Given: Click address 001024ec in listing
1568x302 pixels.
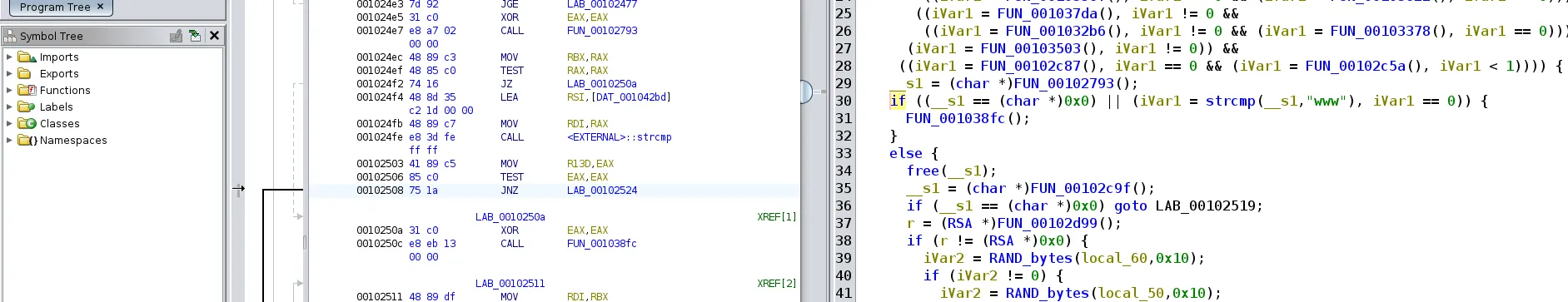Looking at the screenshot, I should pyautogui.click(x=379, y=57).
